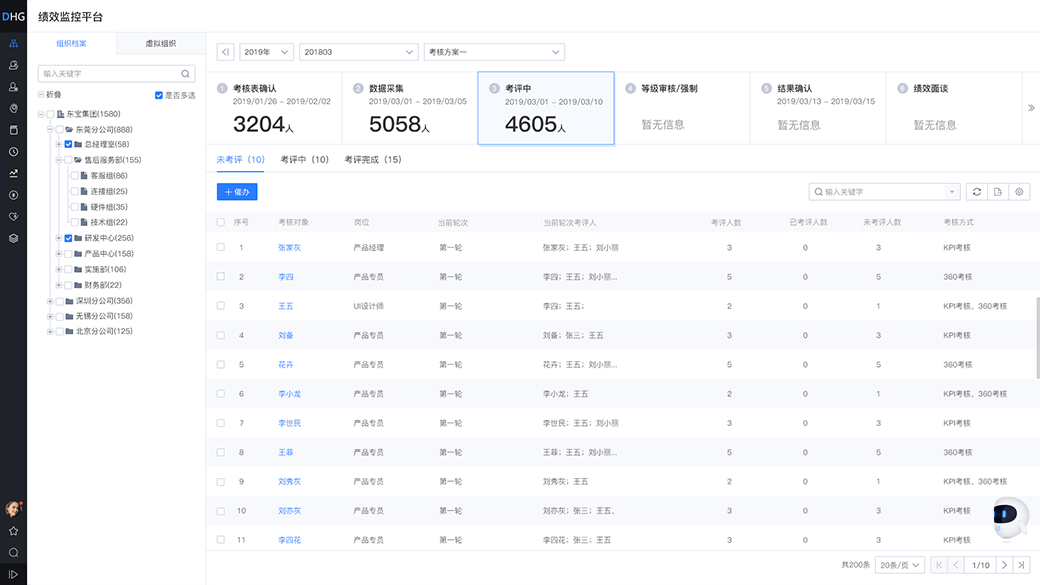The width and height of the screenshot is (1040, 585).
Task: Click the org chart icon in sidebar
Action: (13, 43)
